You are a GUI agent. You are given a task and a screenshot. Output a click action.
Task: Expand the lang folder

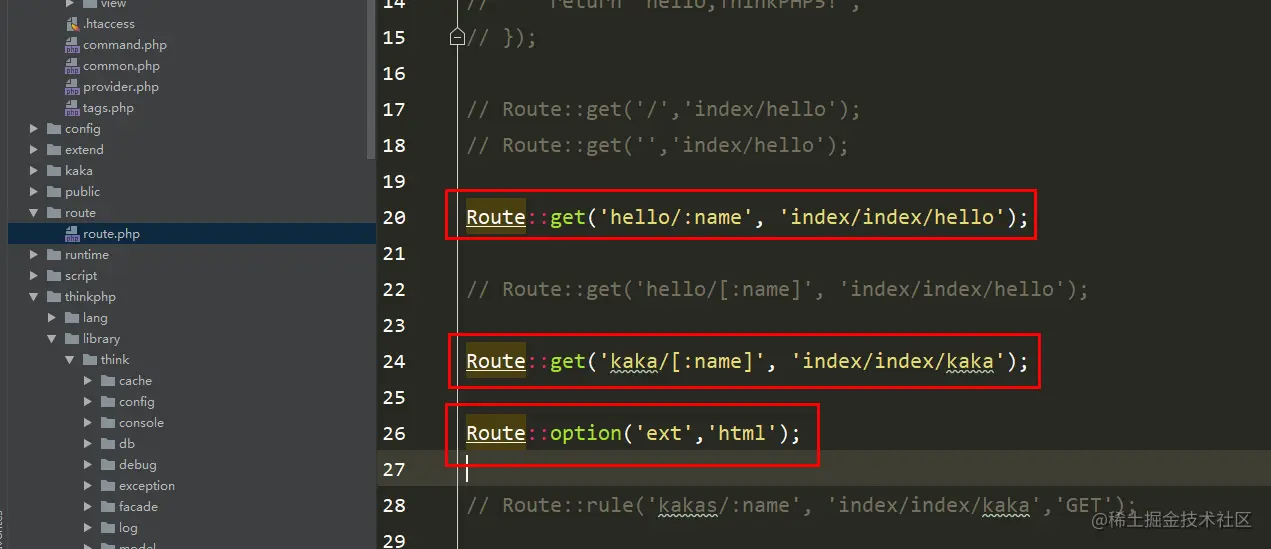click(x=52, y=318)
